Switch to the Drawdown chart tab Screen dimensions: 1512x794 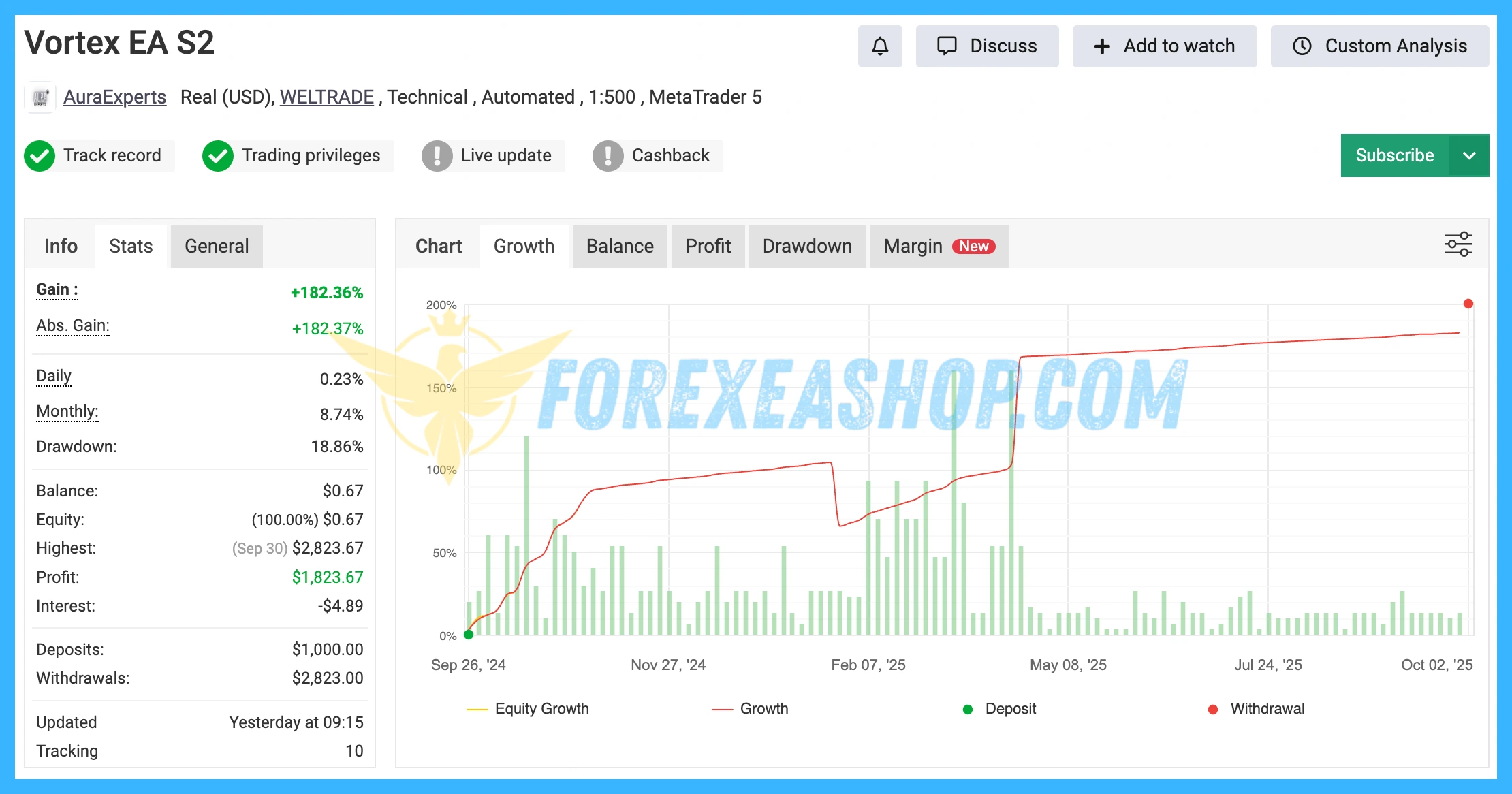(807, 247)
